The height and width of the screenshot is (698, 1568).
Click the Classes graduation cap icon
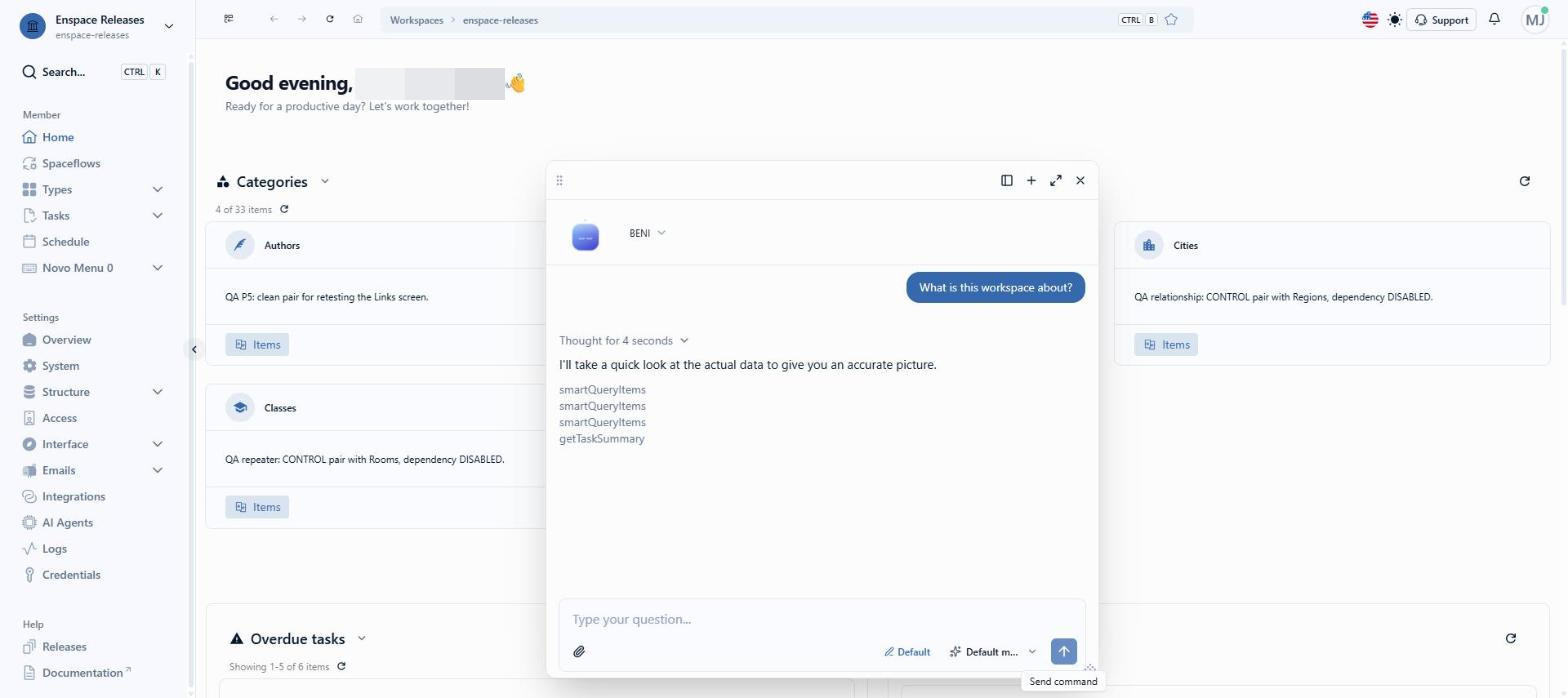click(240, 407)
